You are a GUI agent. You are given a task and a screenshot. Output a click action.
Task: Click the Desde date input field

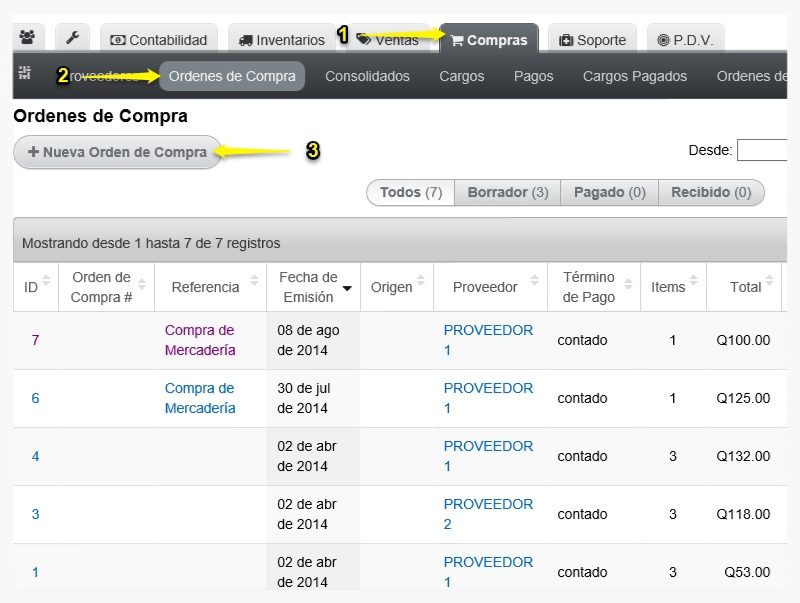click(x=762, y=150)
